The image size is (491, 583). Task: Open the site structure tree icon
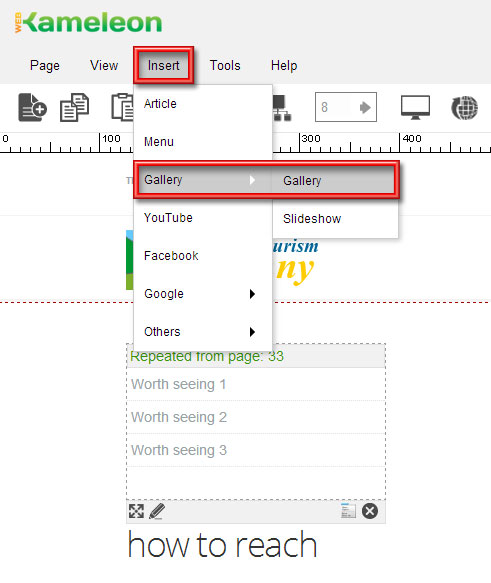pos(282,108)
